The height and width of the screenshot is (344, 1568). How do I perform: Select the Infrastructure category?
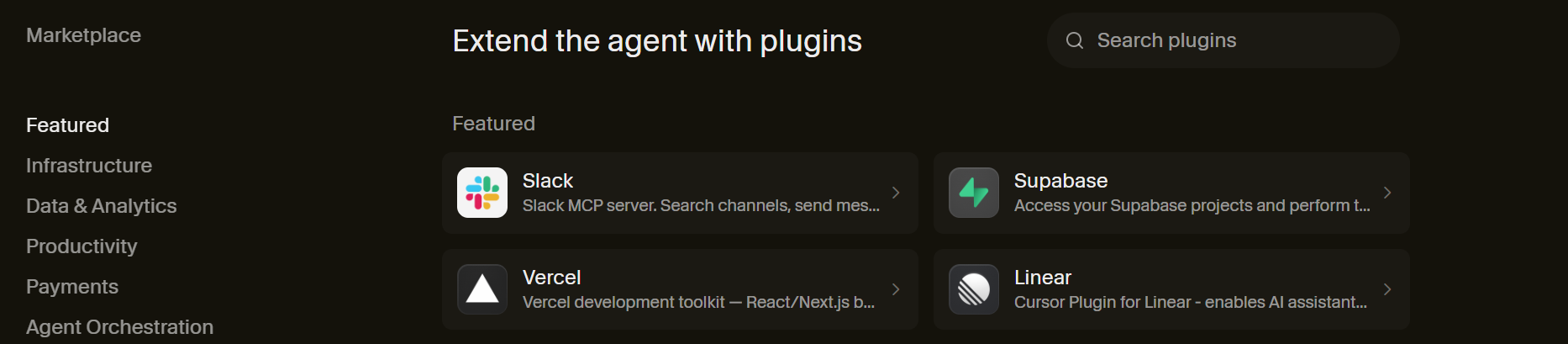(89, 166)
